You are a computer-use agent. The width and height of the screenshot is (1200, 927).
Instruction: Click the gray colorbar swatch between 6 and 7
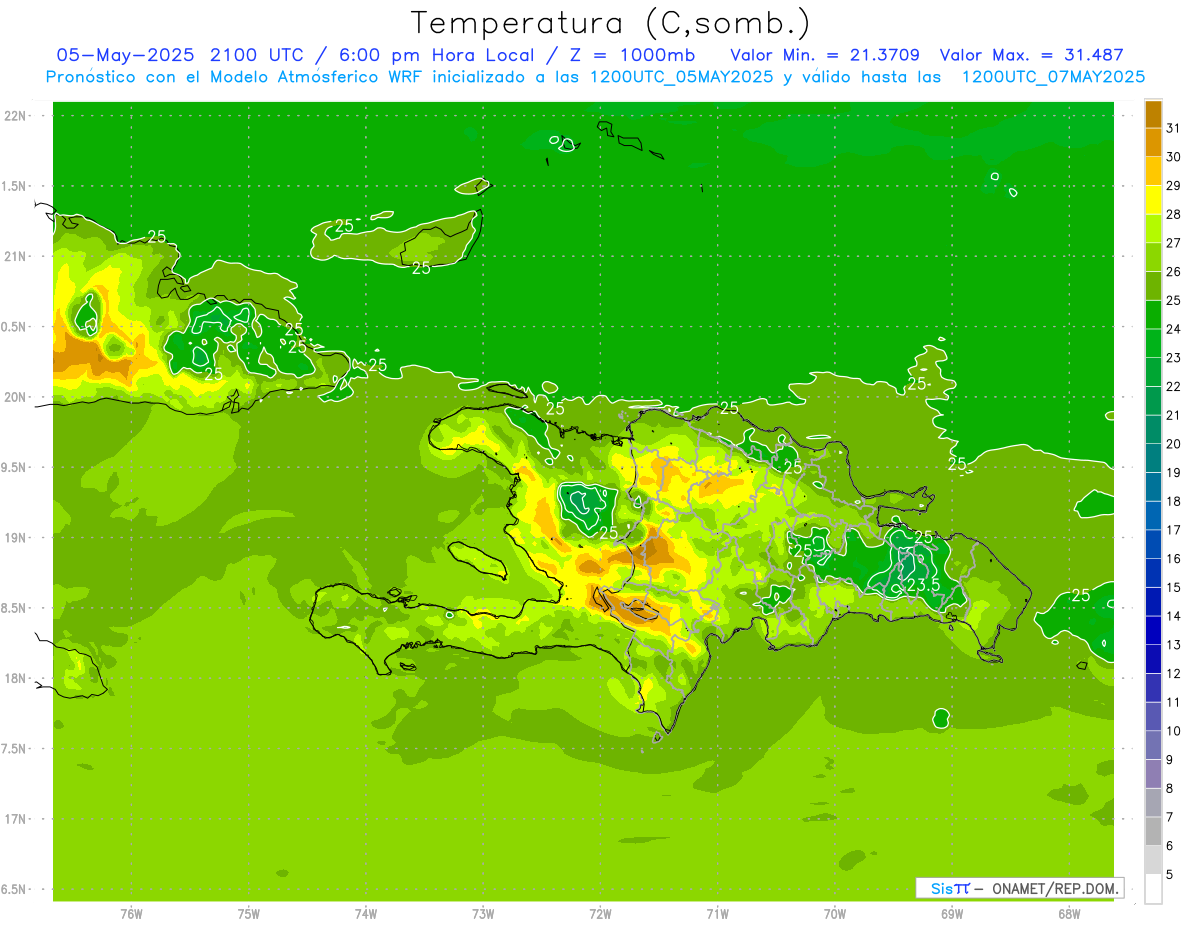[1153, 832]
